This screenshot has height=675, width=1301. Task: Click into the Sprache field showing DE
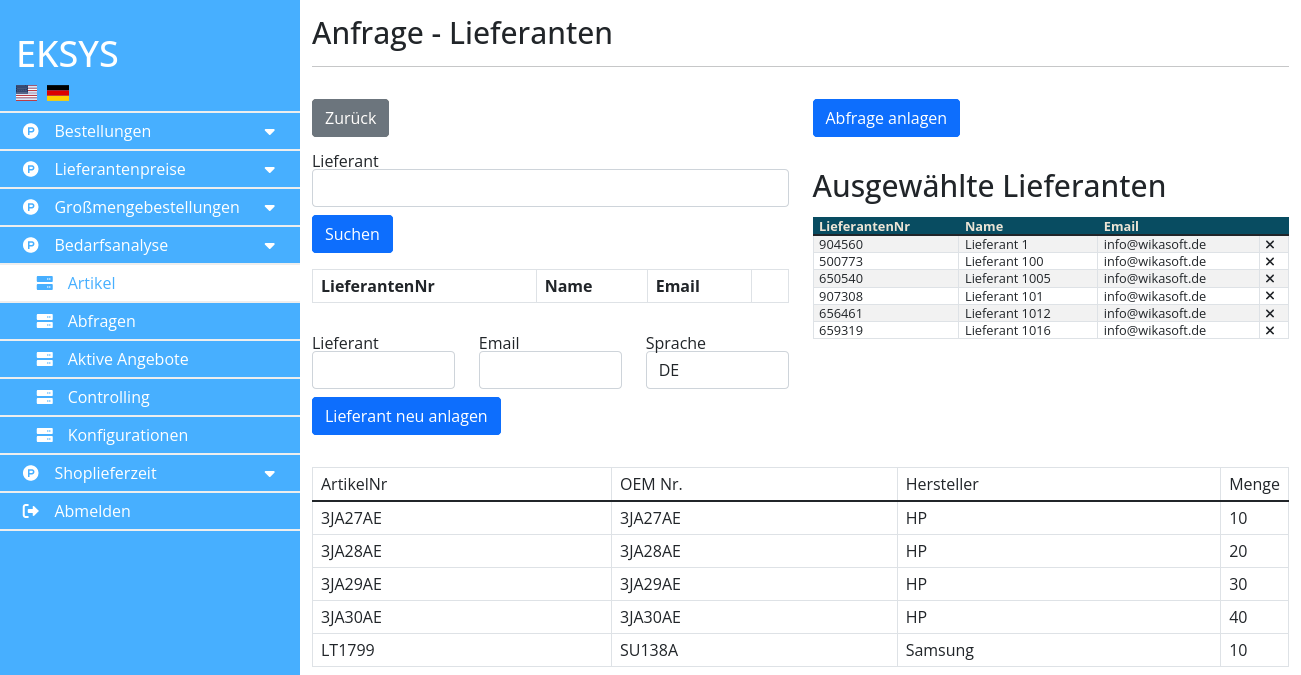716,370
